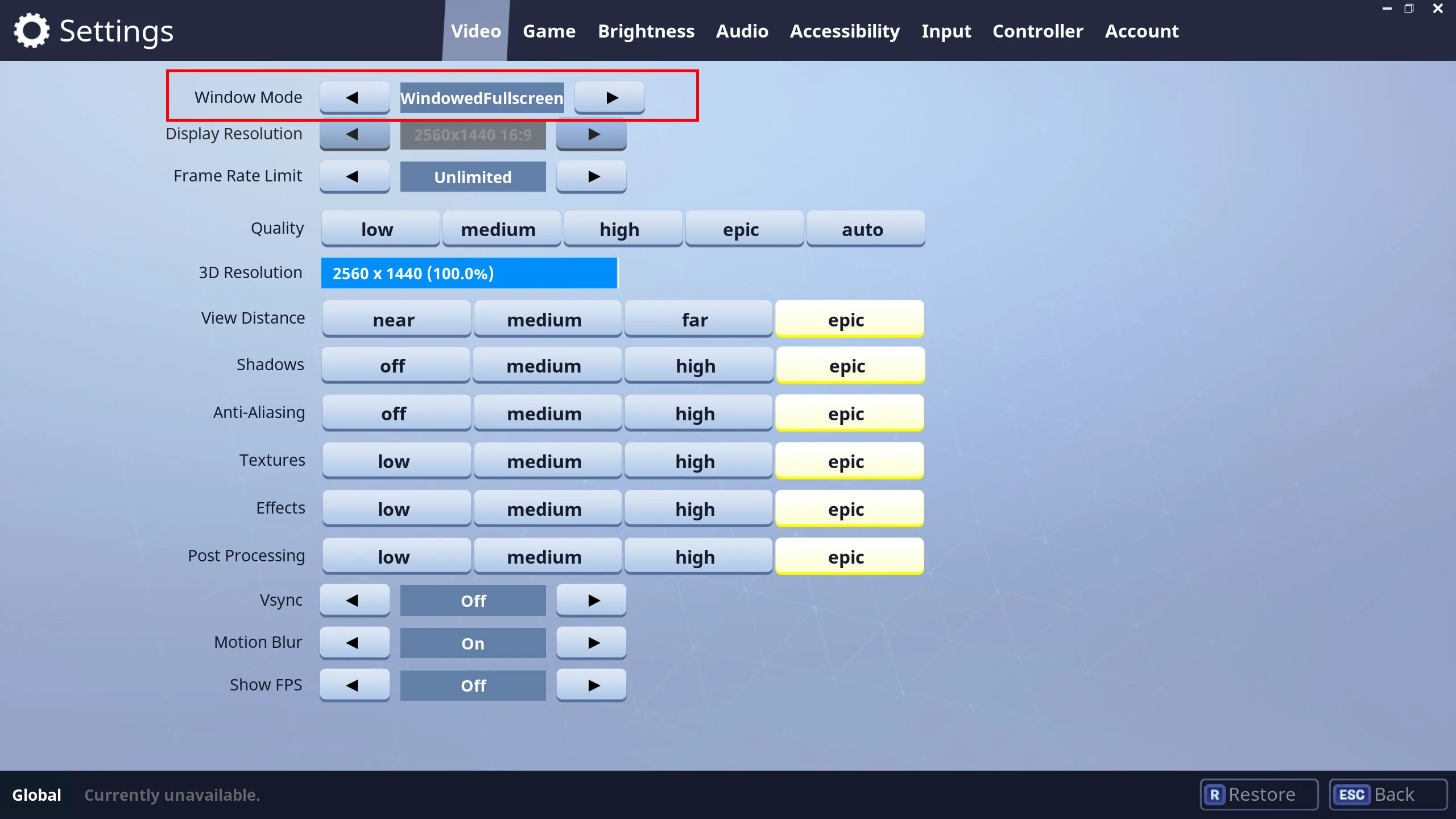The image size is (1456, 819).
Task: Click the Settings gear icon
Action: (x=31, y=31)
